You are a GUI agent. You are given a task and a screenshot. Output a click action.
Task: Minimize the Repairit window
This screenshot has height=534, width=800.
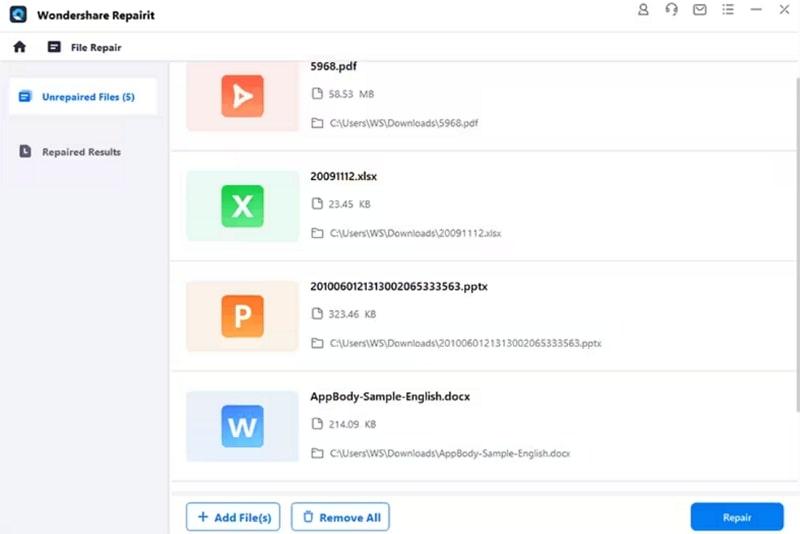point(756,10)
